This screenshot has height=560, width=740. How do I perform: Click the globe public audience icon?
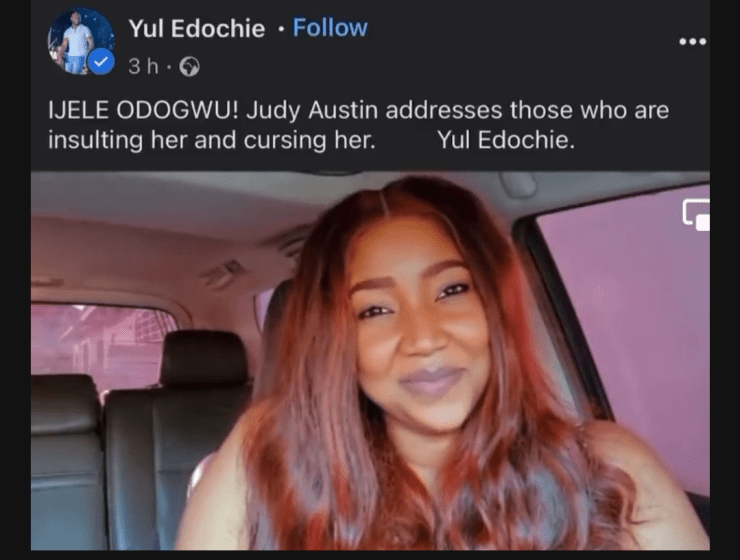189,67
